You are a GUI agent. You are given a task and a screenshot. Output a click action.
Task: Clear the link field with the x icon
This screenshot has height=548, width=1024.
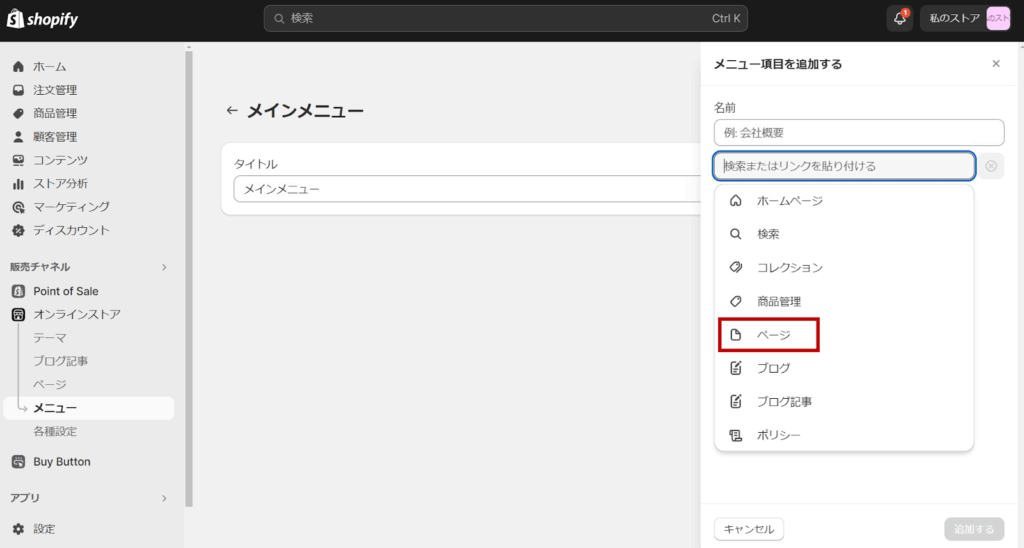[x=991, y=167]
